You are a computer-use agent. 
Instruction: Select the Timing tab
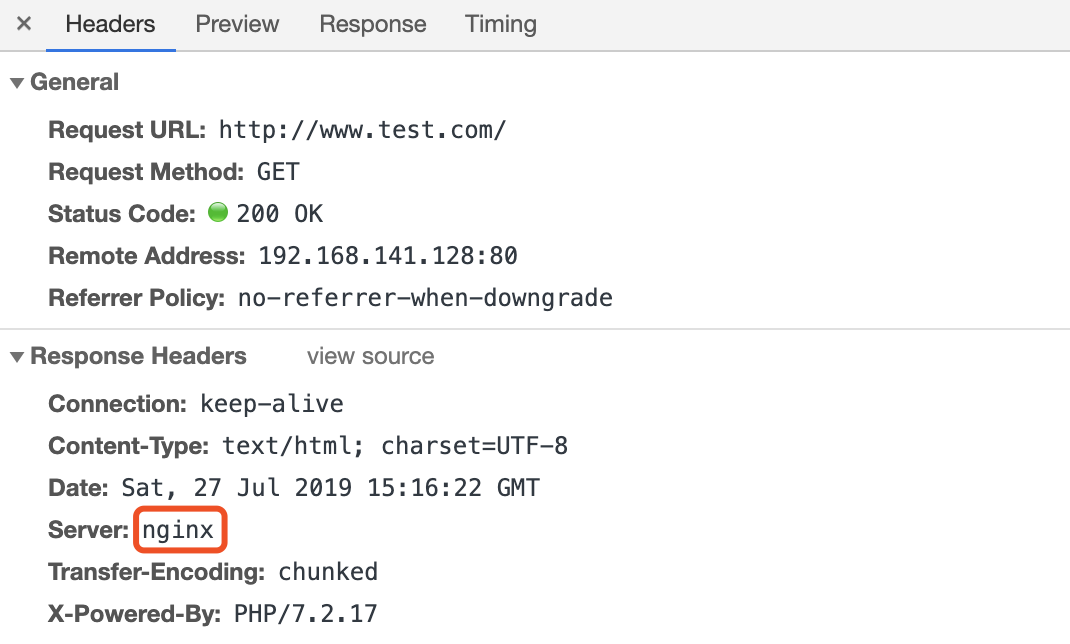(x=501, y=24)
